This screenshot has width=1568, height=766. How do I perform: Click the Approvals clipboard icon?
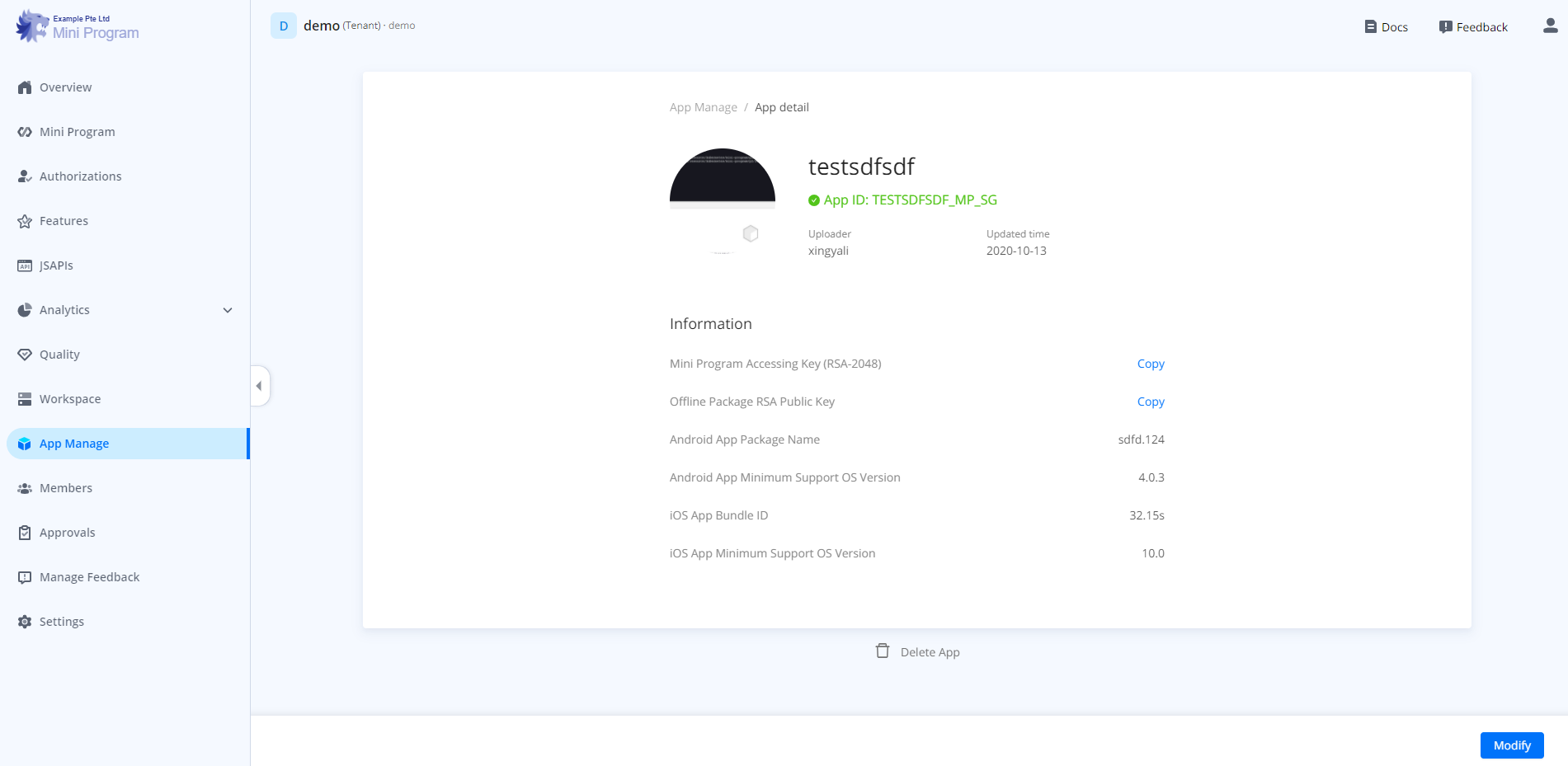25,533
